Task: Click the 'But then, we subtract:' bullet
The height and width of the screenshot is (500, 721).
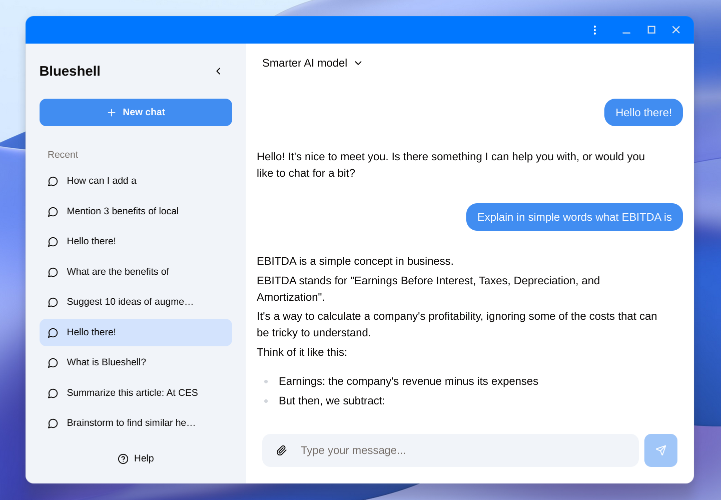Action: pos(332,401)
